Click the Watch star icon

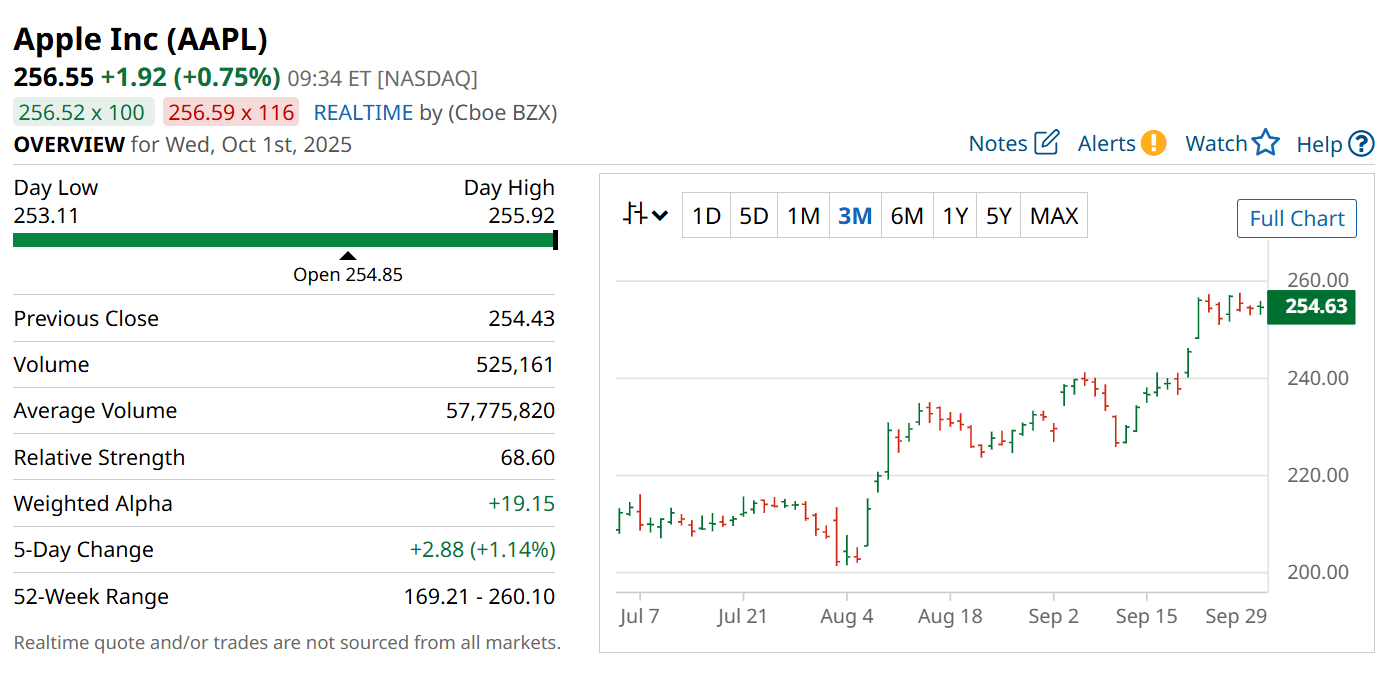(1266, 143)
